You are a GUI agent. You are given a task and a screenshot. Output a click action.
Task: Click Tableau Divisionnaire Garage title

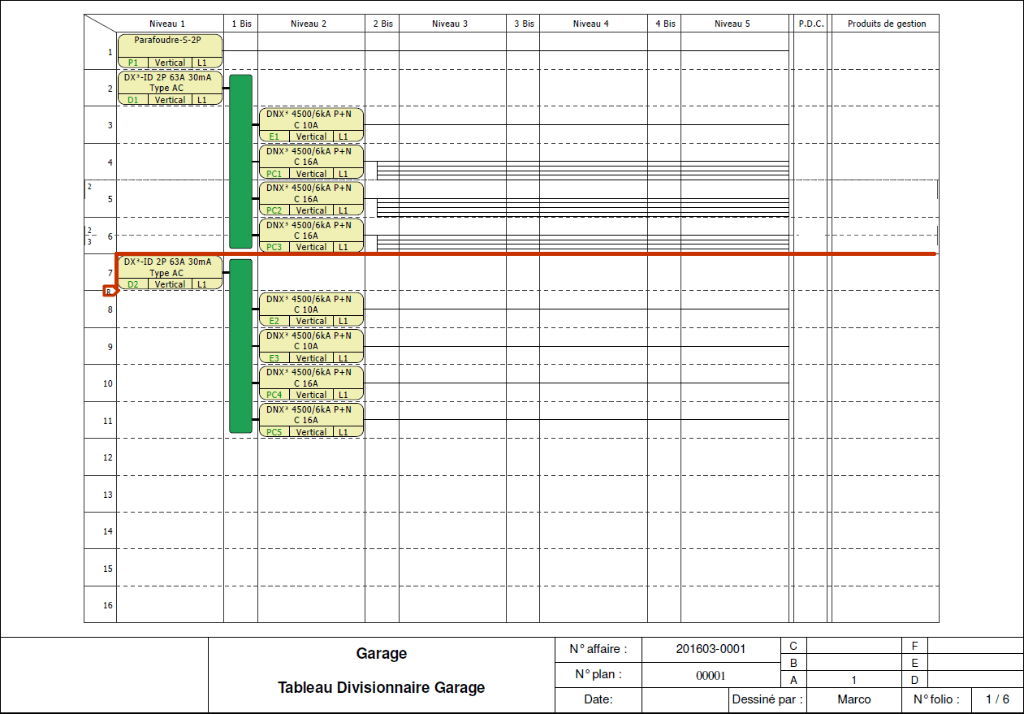coord(381,687)
